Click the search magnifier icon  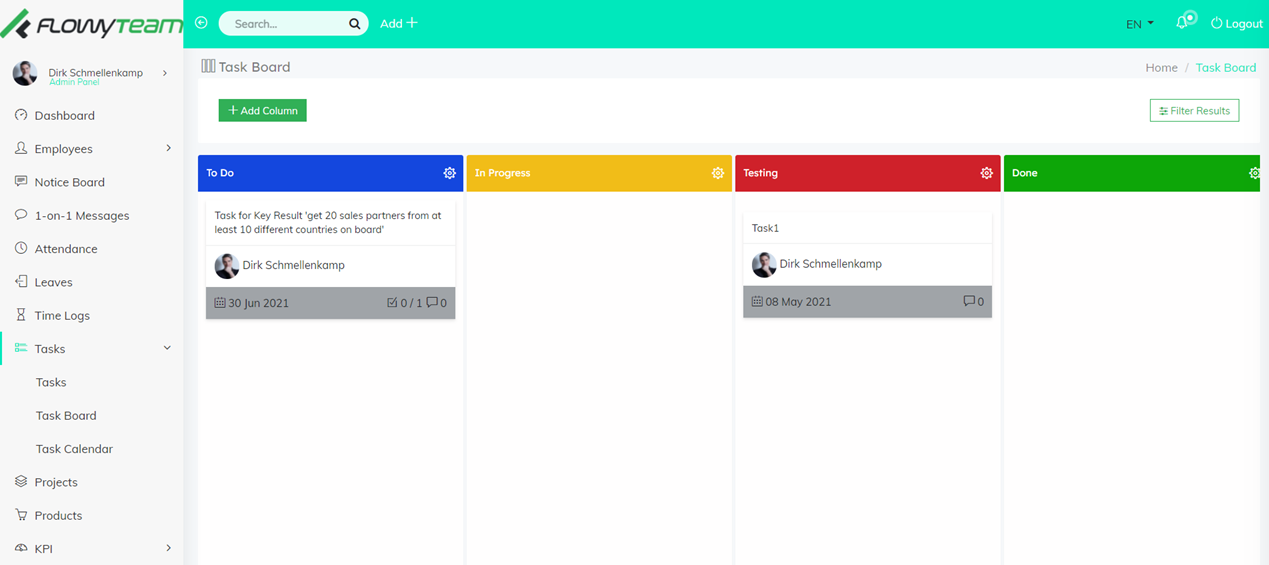tap(354, 24)
